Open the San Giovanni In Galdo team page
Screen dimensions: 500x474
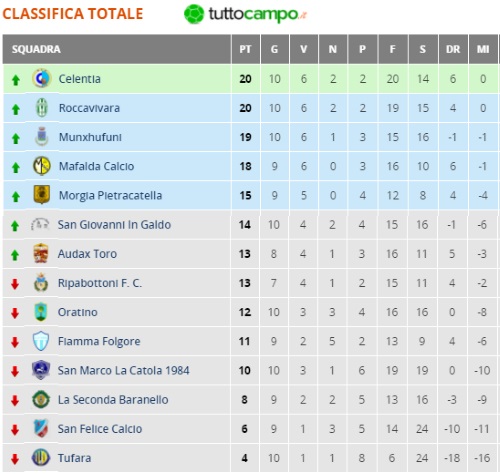tap(114, 225)
